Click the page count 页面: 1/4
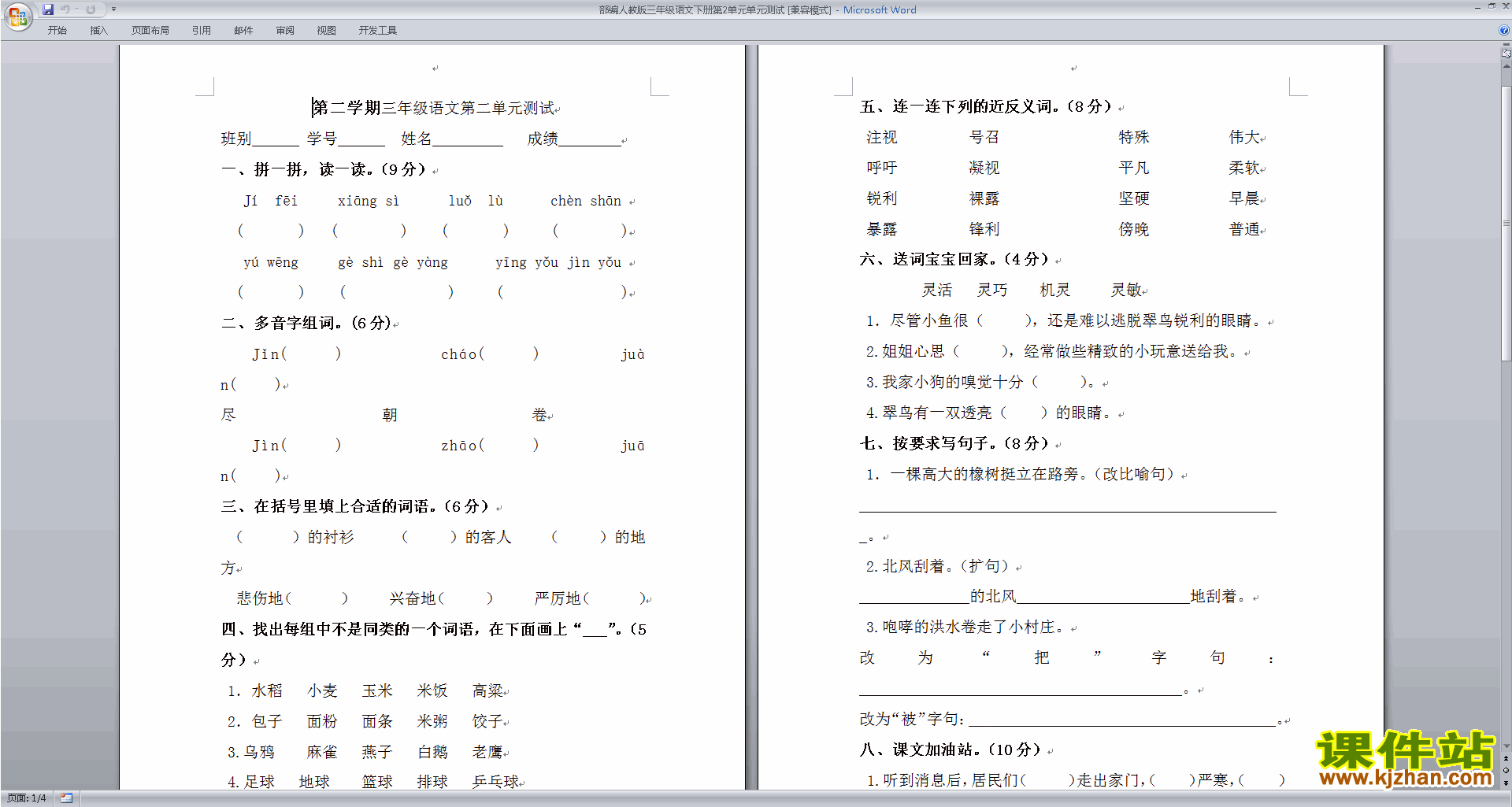Image resolution: width=1512 pixels, height=807 pixels. [x=26, y=798]
